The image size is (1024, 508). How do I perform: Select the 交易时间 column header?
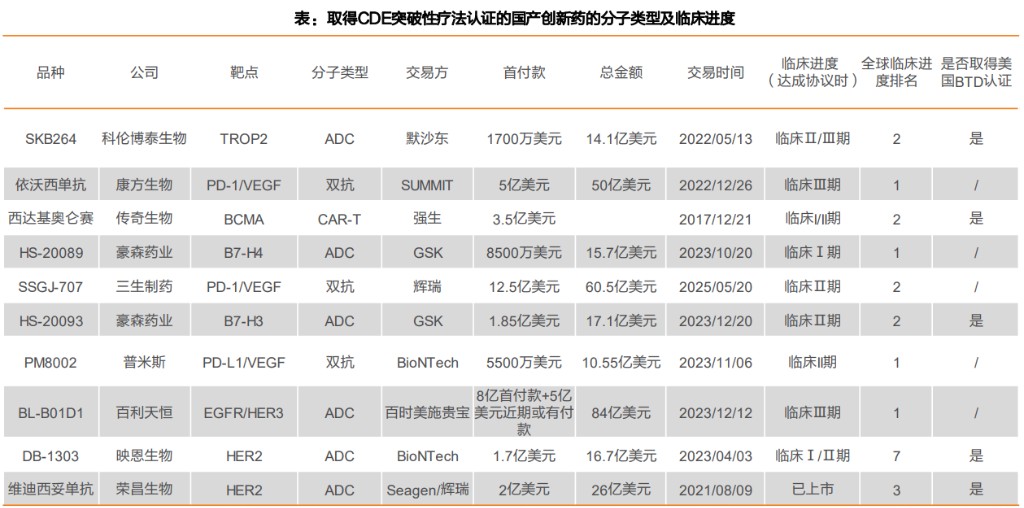coord(716,72)
